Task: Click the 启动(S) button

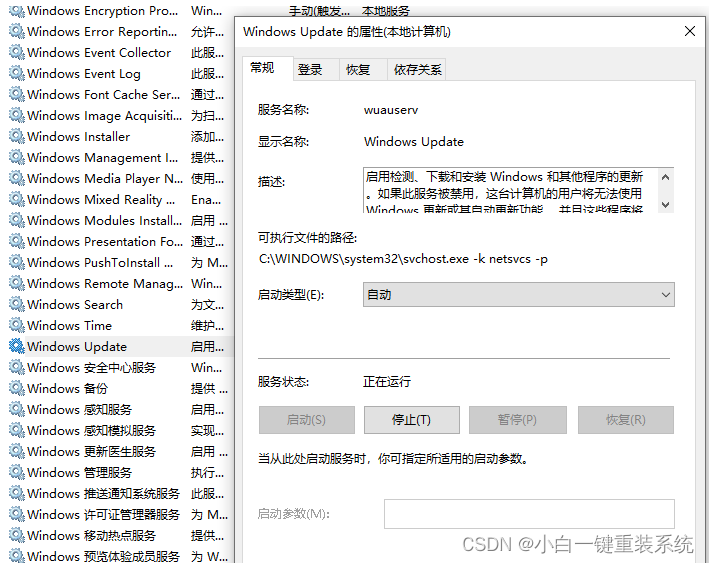Action: coord(307,420)
